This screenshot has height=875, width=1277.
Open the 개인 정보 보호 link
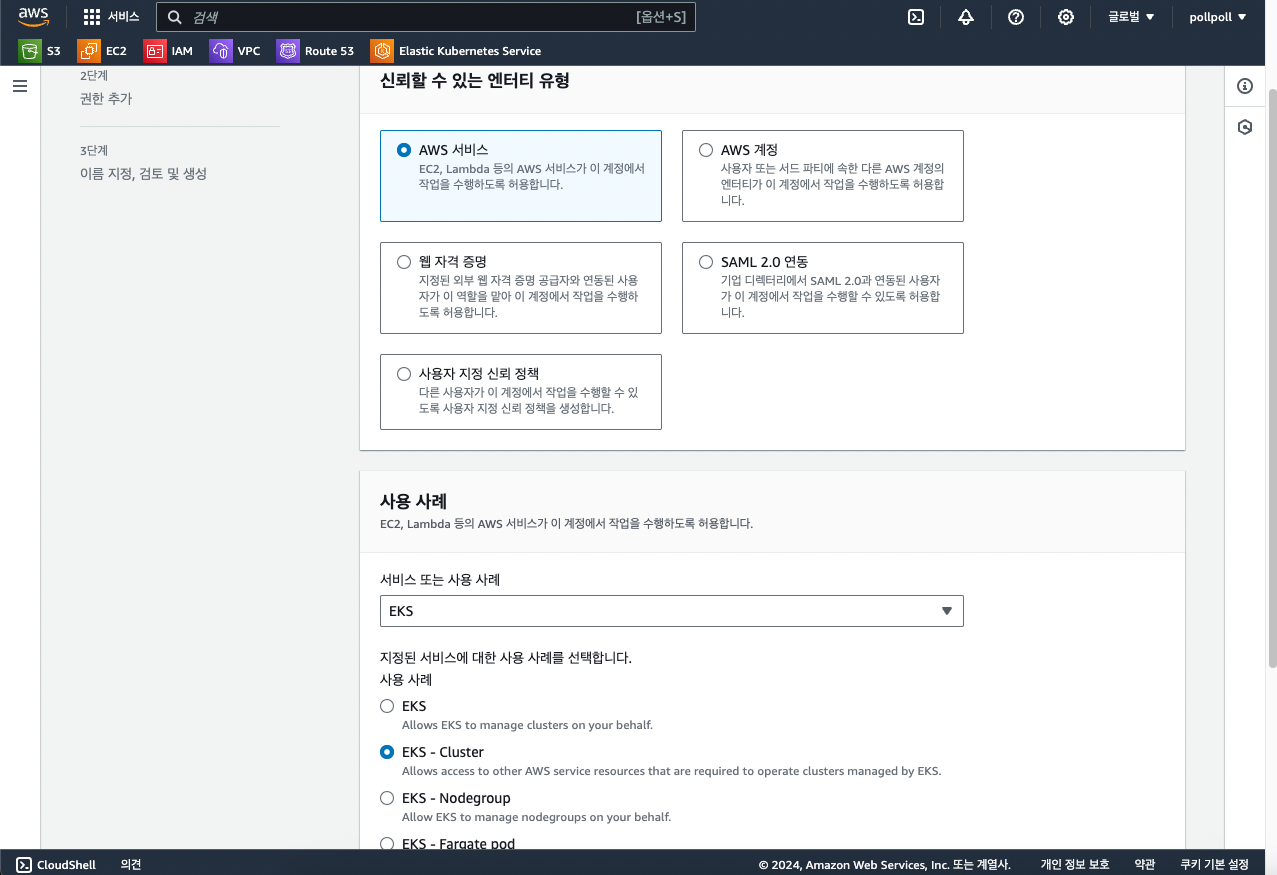click(1075, 865)
